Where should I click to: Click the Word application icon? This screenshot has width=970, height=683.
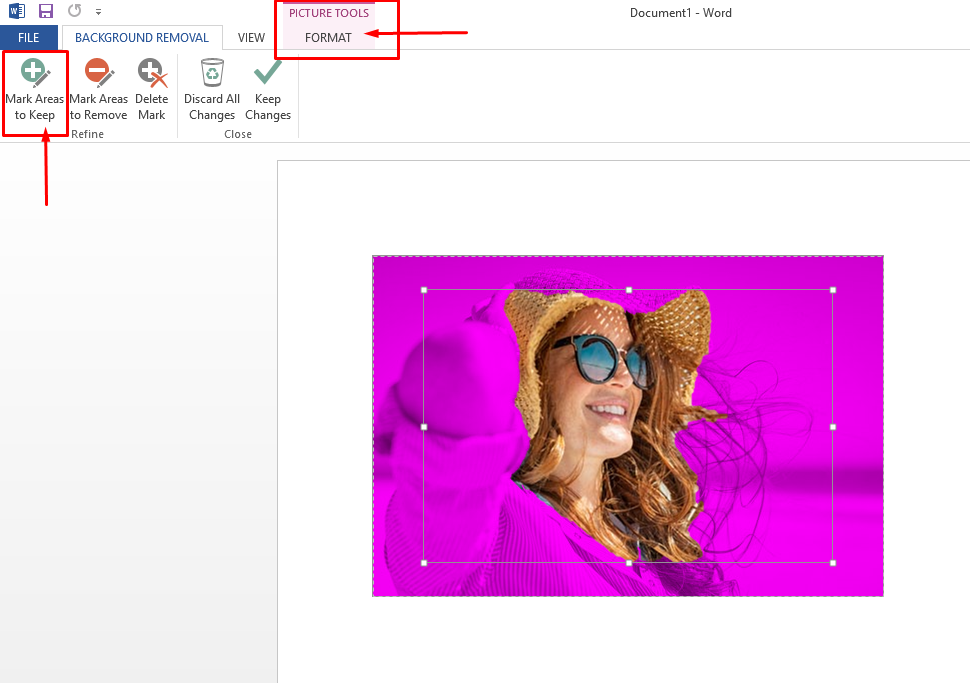click(x=17, y=11)
